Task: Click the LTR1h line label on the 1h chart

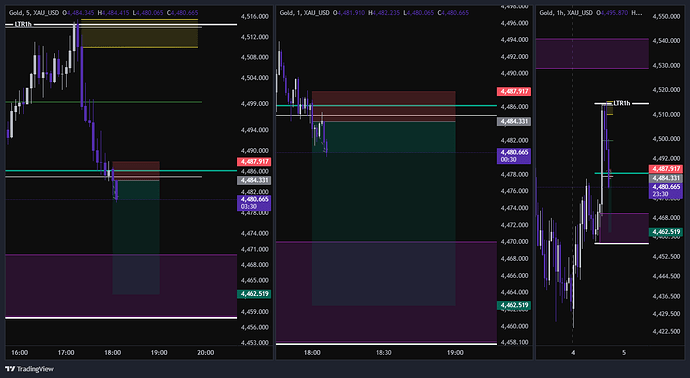Action: click(622, 103)
